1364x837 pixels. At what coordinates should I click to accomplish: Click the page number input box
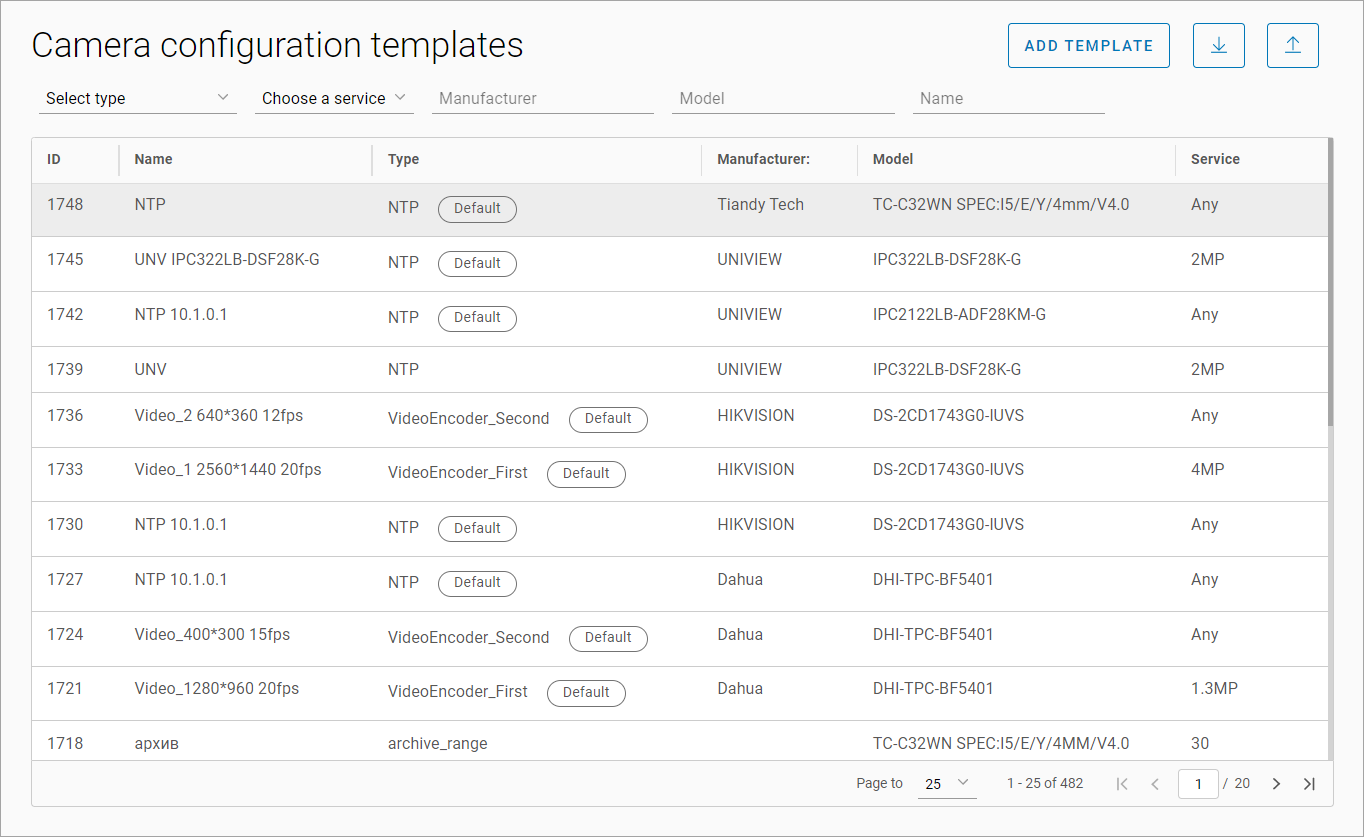(x=1198, y=784)
